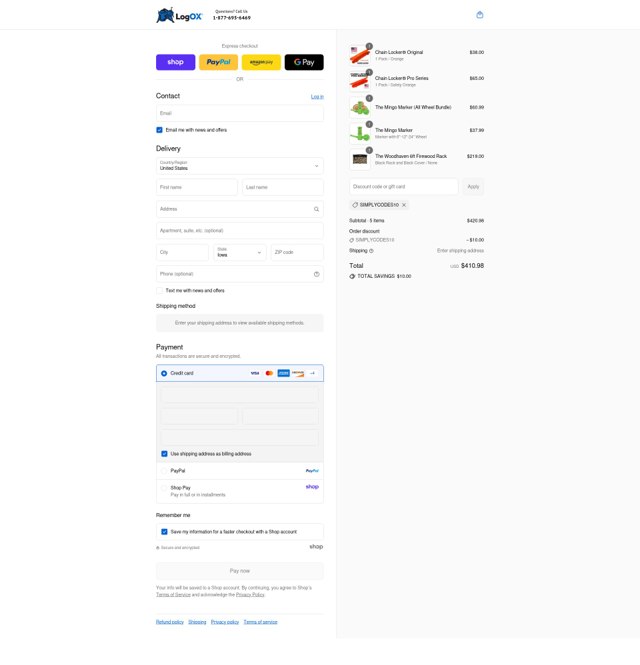Viewport: 640px width, 665px height.
Task: Click the Discover card icon
Action: click(298, 373)
